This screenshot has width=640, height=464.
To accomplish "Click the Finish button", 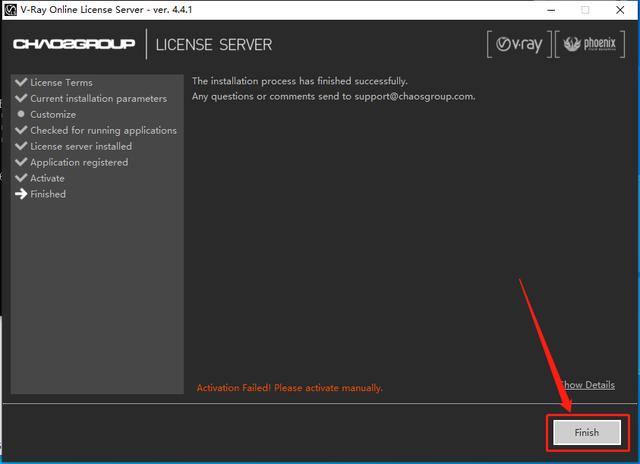I will [x=587, y=433].
